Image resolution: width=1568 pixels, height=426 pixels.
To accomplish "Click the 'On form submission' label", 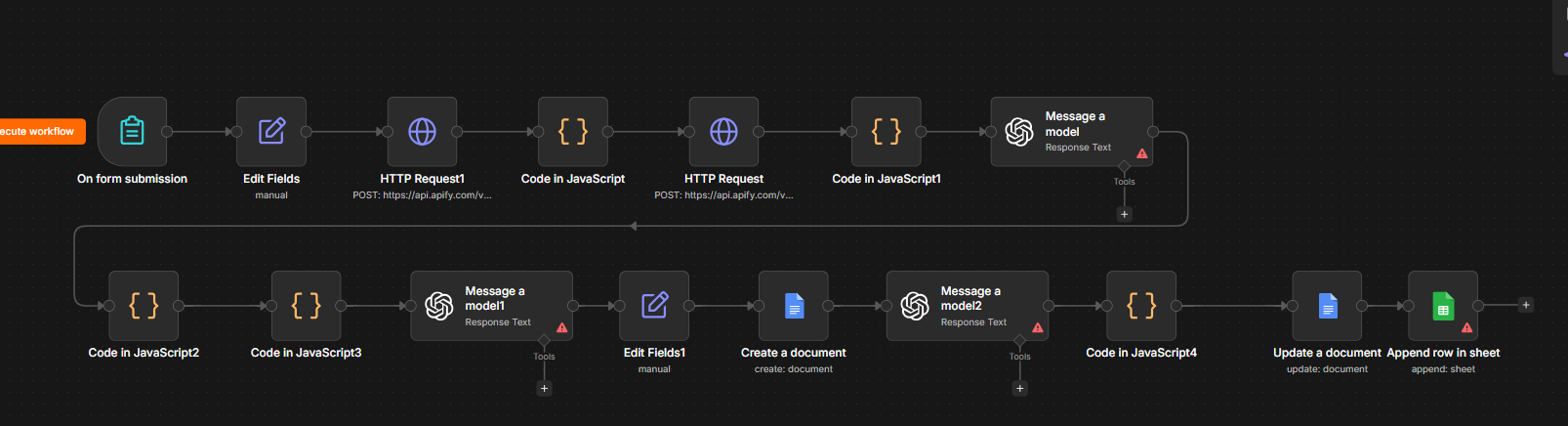I will (132, 179).
